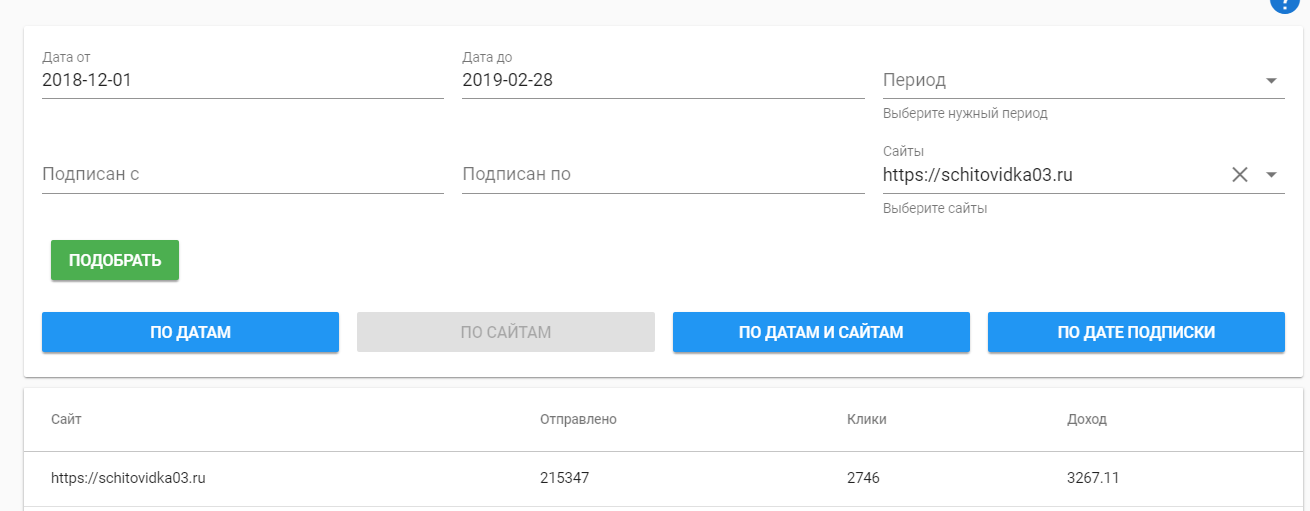Viewport: 1310px width, 511px height.
Task: Clear the selected site with X icon
Action: click(1240, 175)
